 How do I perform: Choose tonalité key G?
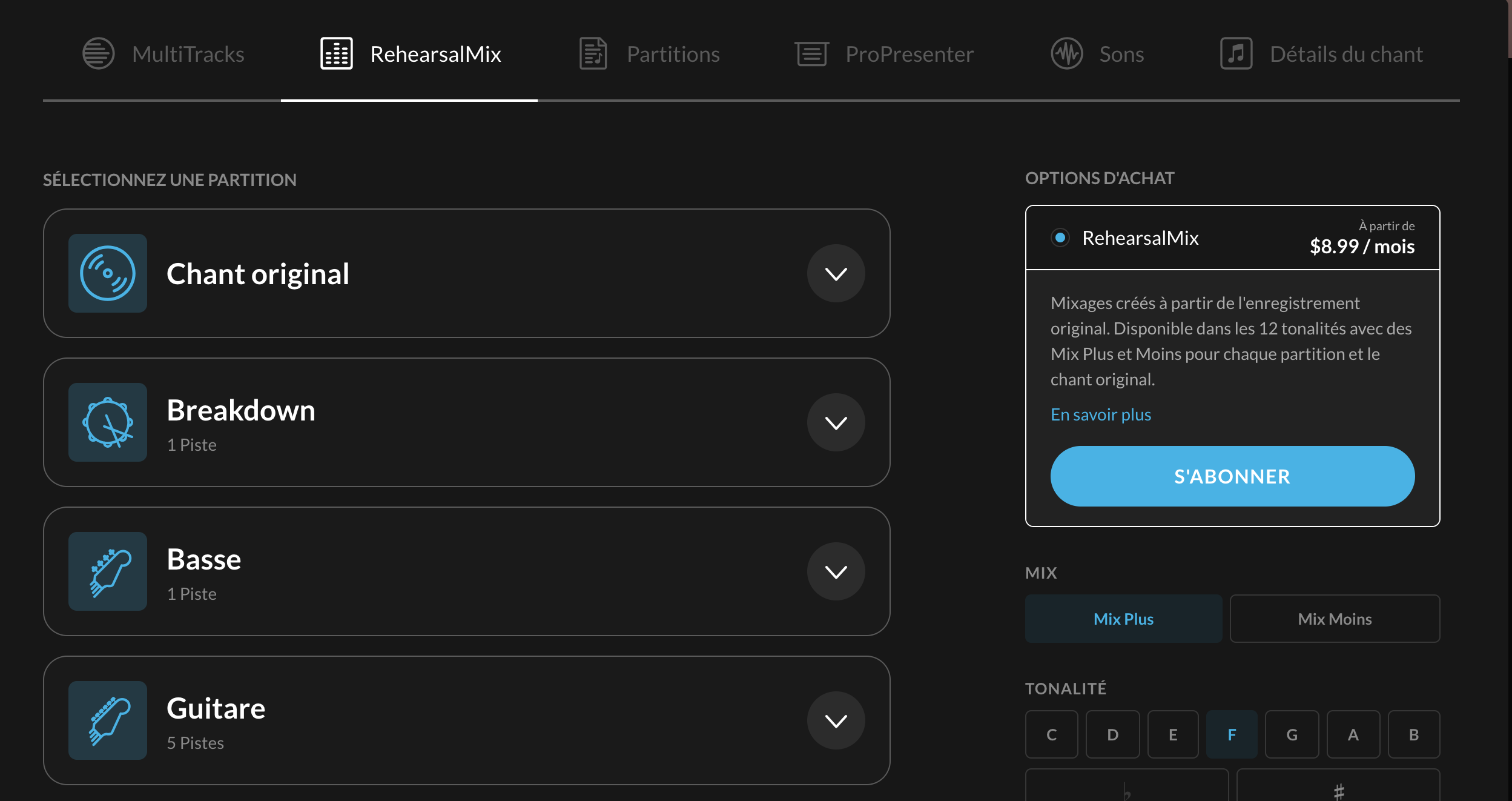1292,734
